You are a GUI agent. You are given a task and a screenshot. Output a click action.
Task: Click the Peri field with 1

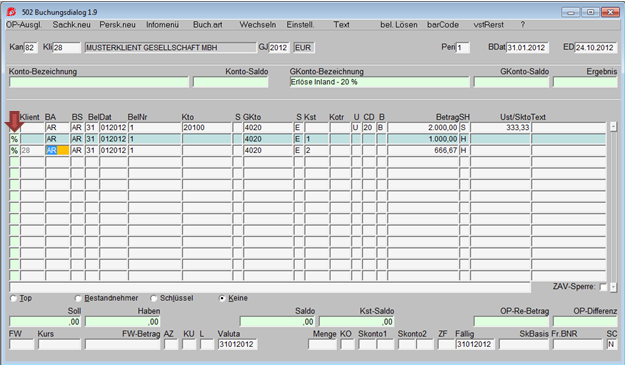[463, 48]
